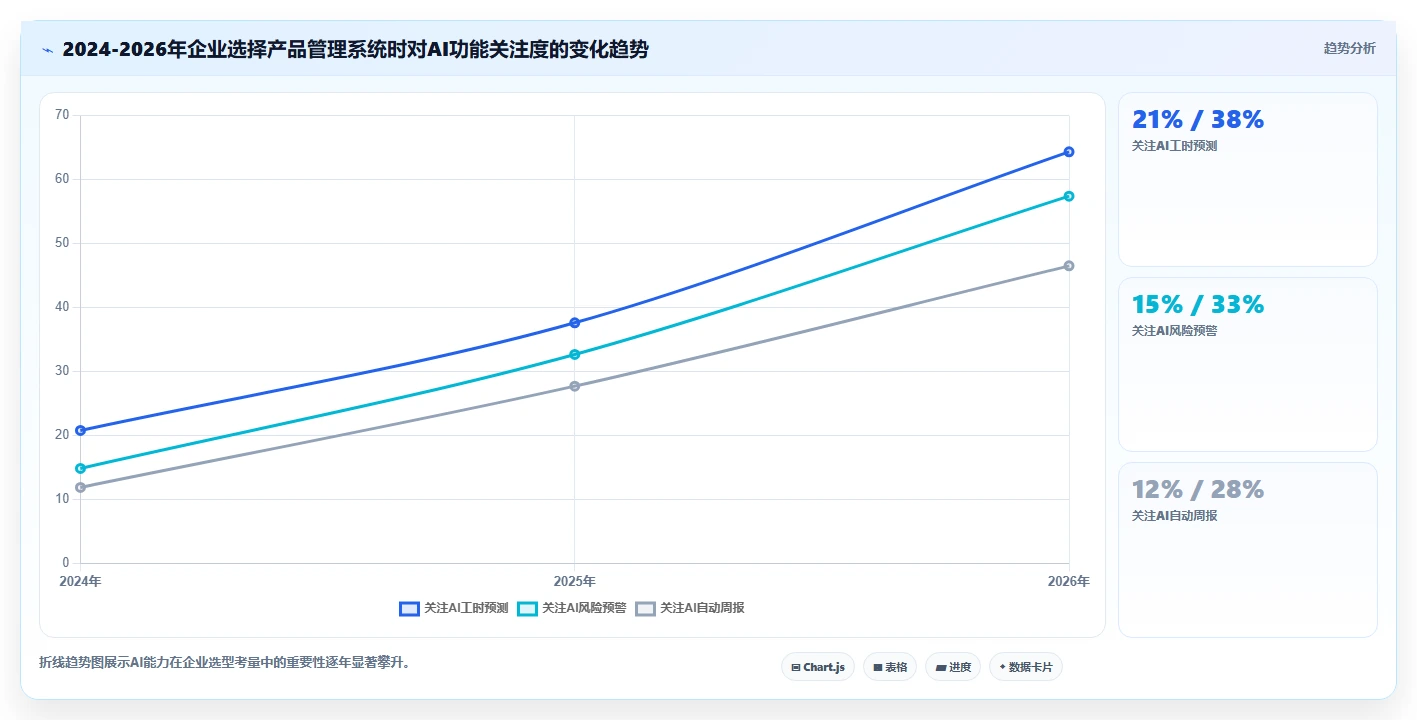The width and height of the screenshot is (1417, 720).
Task: Toggle the 关注AI工时预测 legend item
Action: click(453, 608)
